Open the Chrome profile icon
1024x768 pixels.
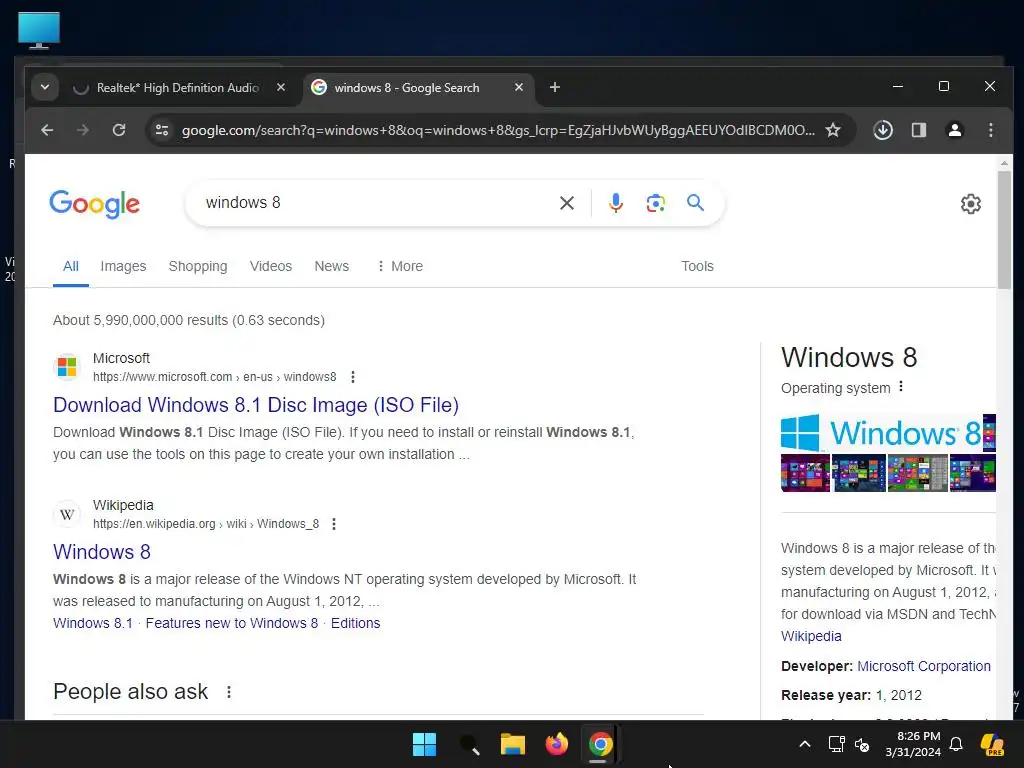tap(955, 130)
